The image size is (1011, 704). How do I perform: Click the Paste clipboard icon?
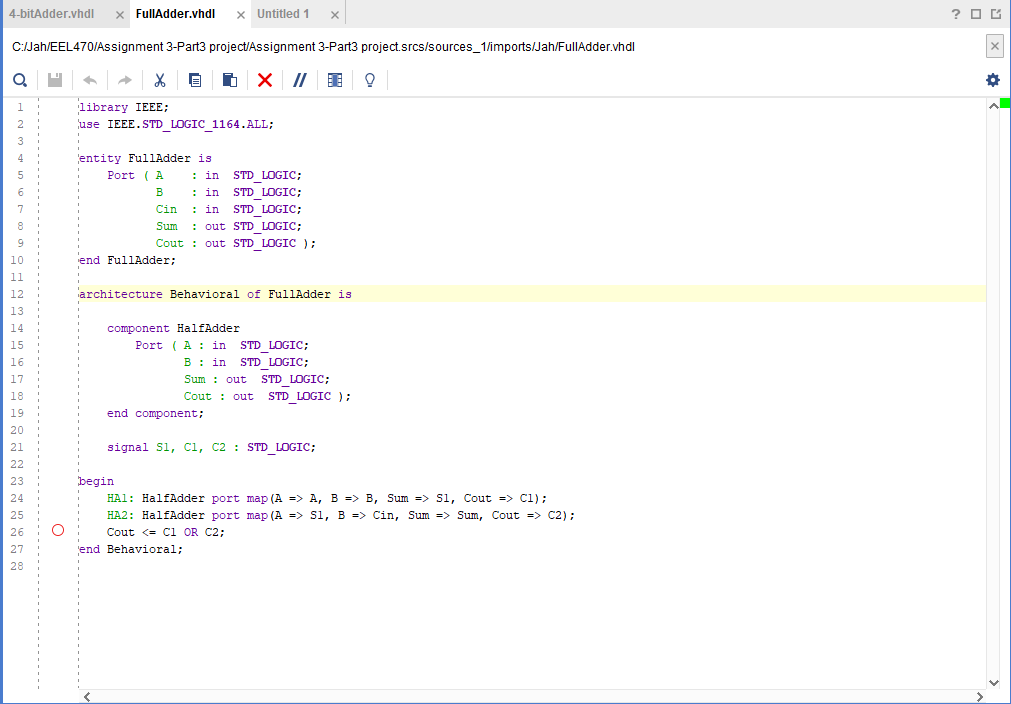pyautogui.click(x=230, y=80)
